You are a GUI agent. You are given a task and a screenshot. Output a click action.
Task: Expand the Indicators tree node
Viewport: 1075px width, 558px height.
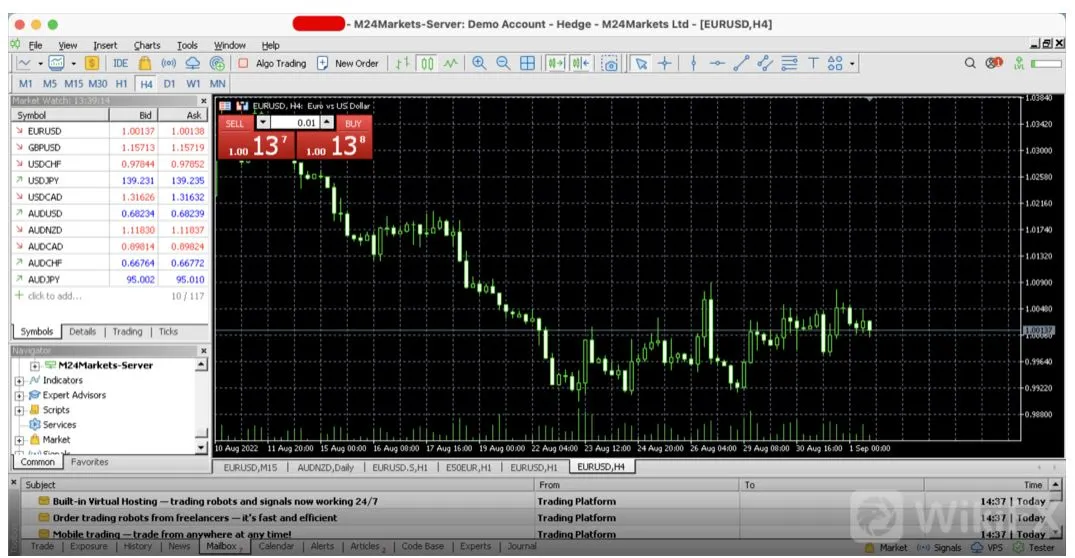click(19, 380)
